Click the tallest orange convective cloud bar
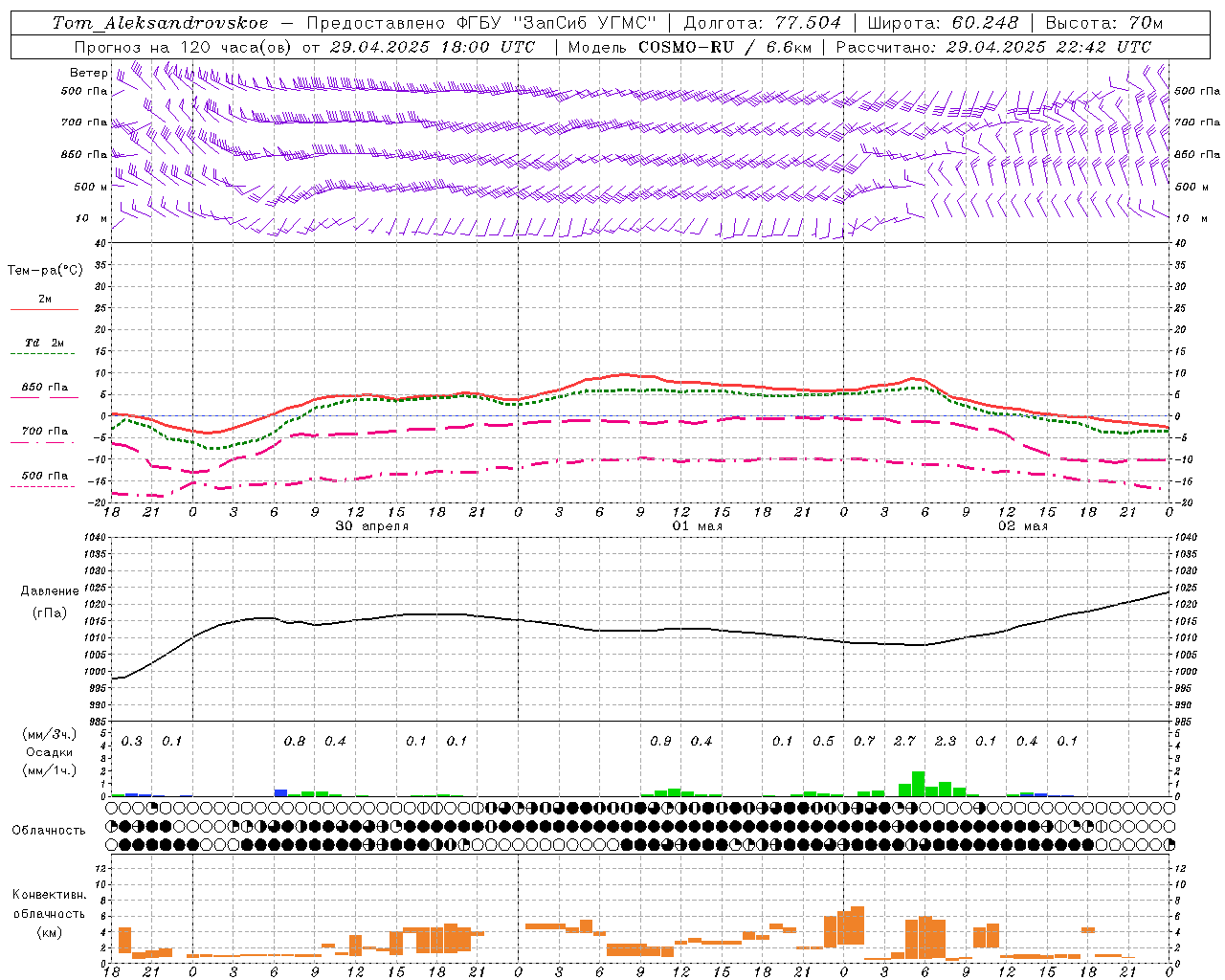 (x=857, y=926)
